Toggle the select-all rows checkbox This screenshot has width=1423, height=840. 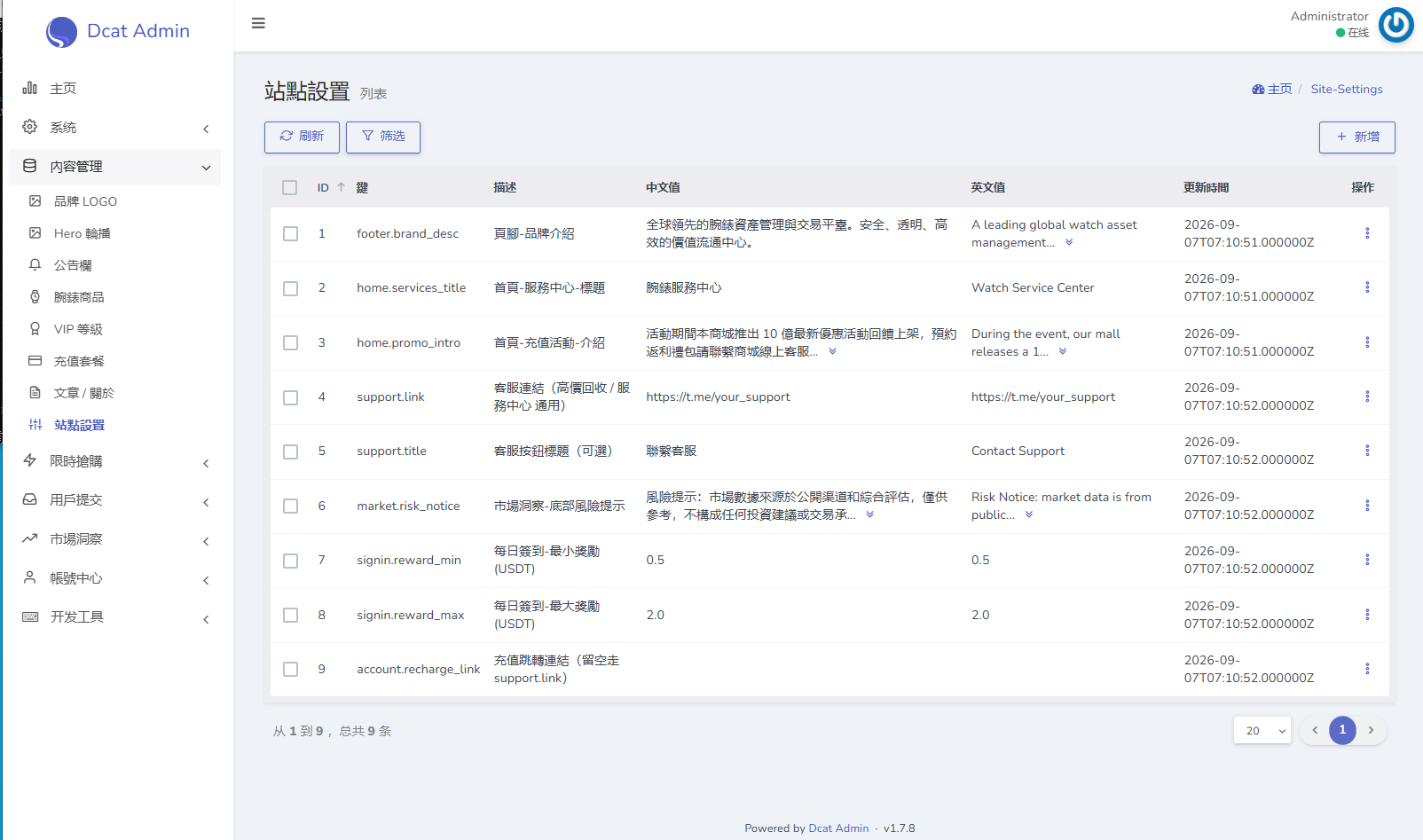click(x=290, y=187)
